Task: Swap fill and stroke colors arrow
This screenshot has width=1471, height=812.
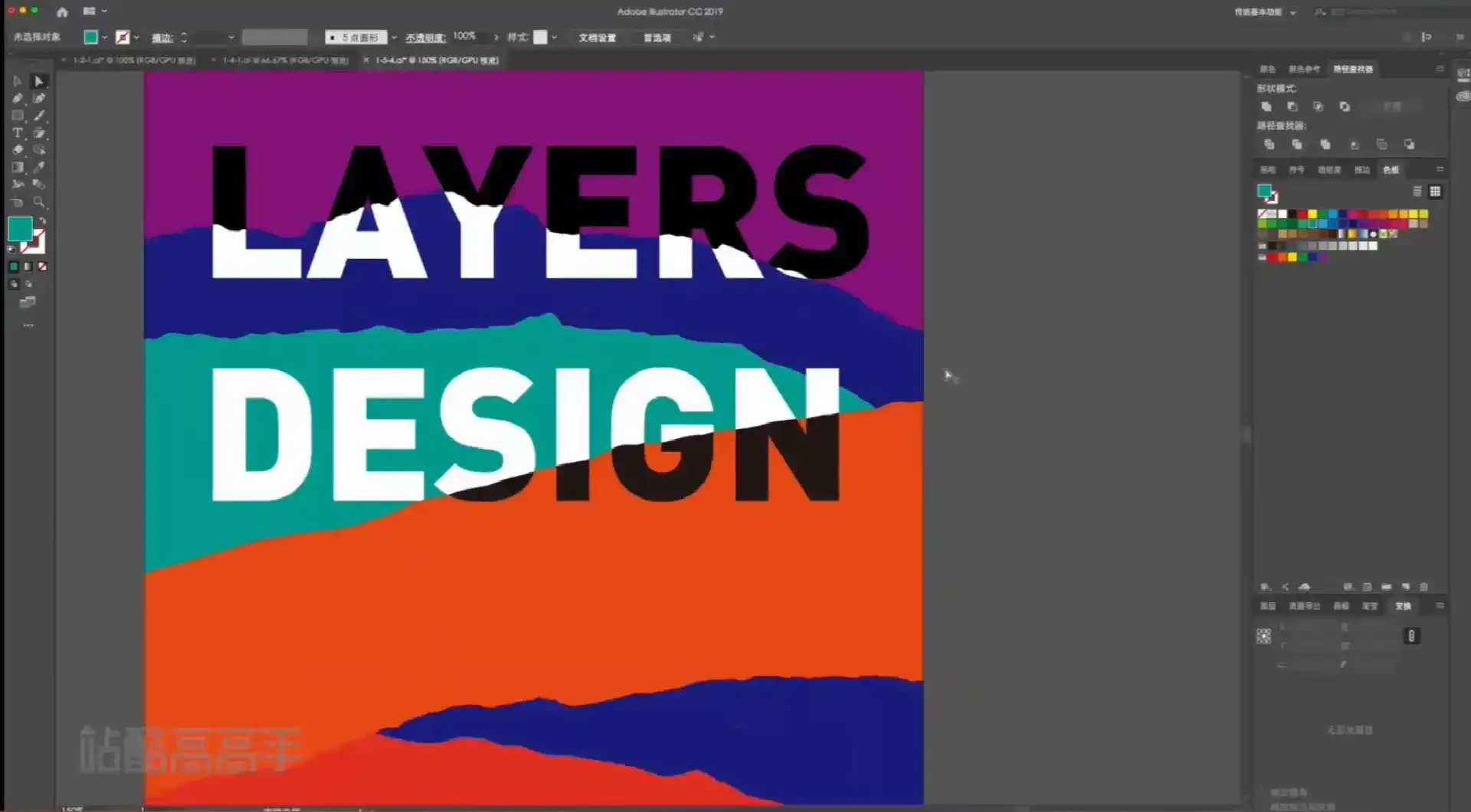Action: pyautogui.click(x=43, y=221)
